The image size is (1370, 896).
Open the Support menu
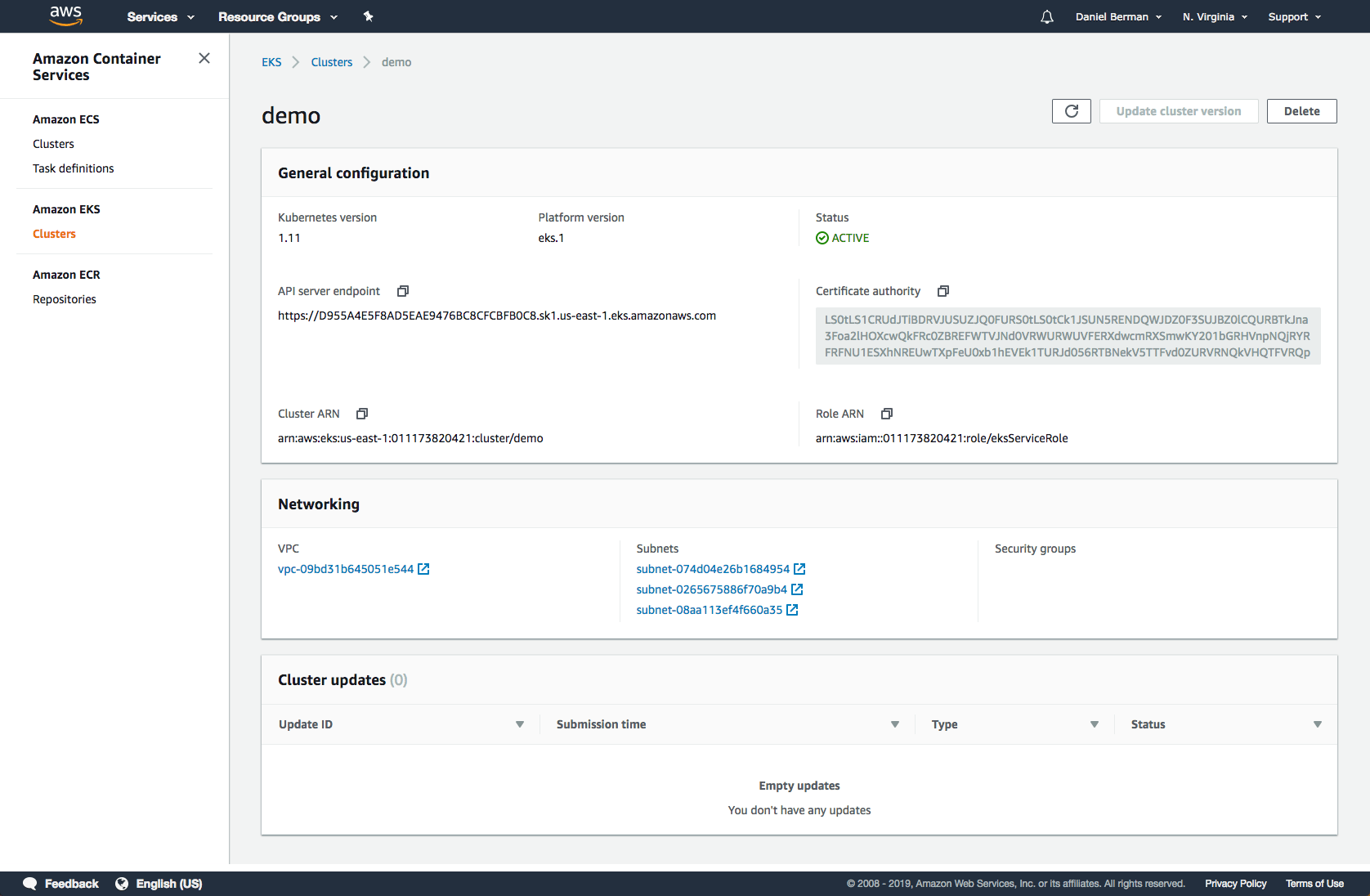coord(1295,16)
